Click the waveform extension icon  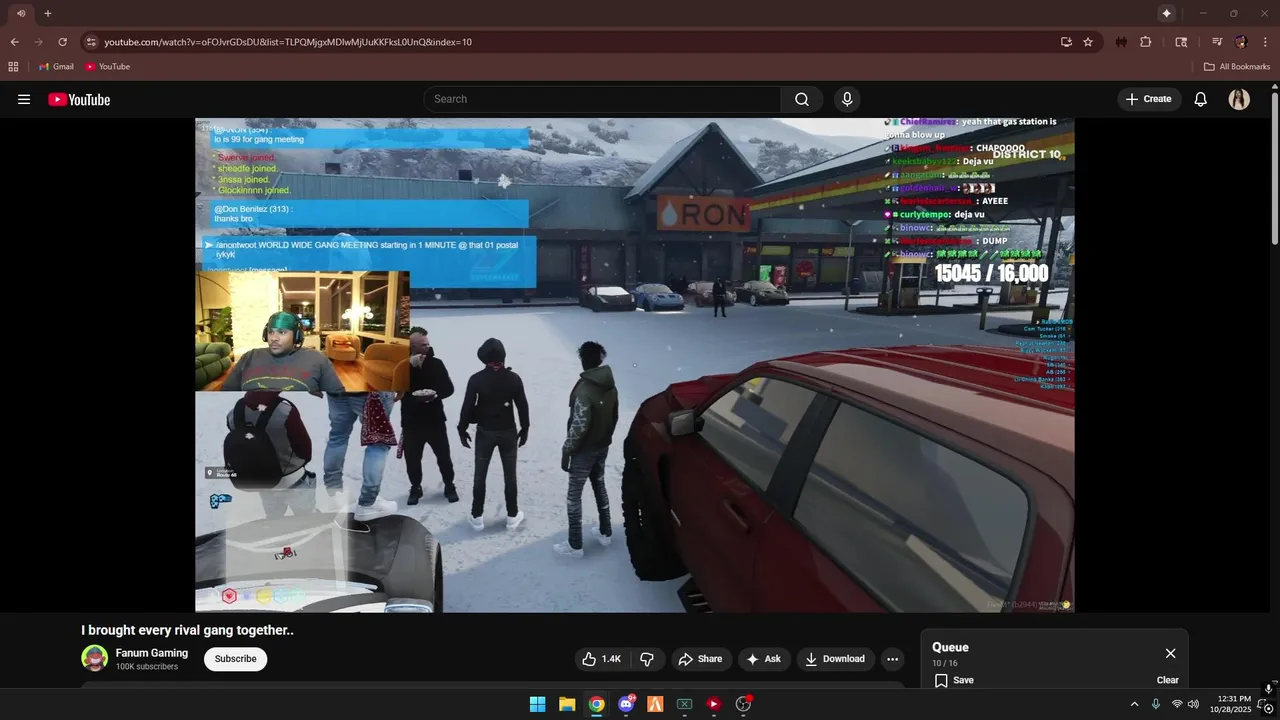point(1122,42)
